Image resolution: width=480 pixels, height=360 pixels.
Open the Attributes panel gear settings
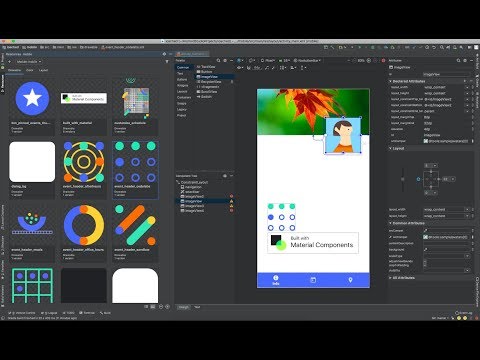coord(465,61)
